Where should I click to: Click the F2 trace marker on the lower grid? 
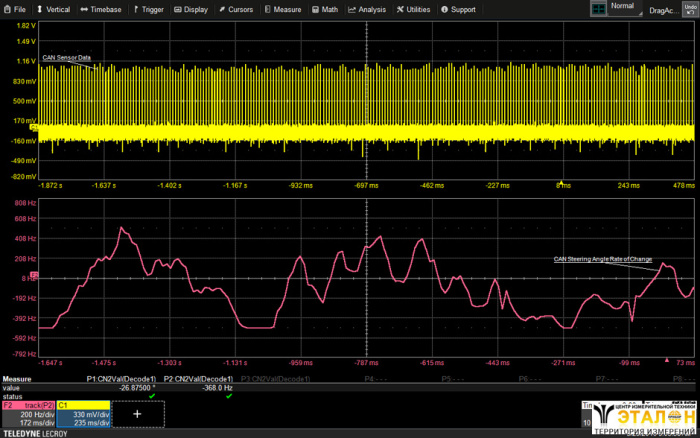coord(34,275)
